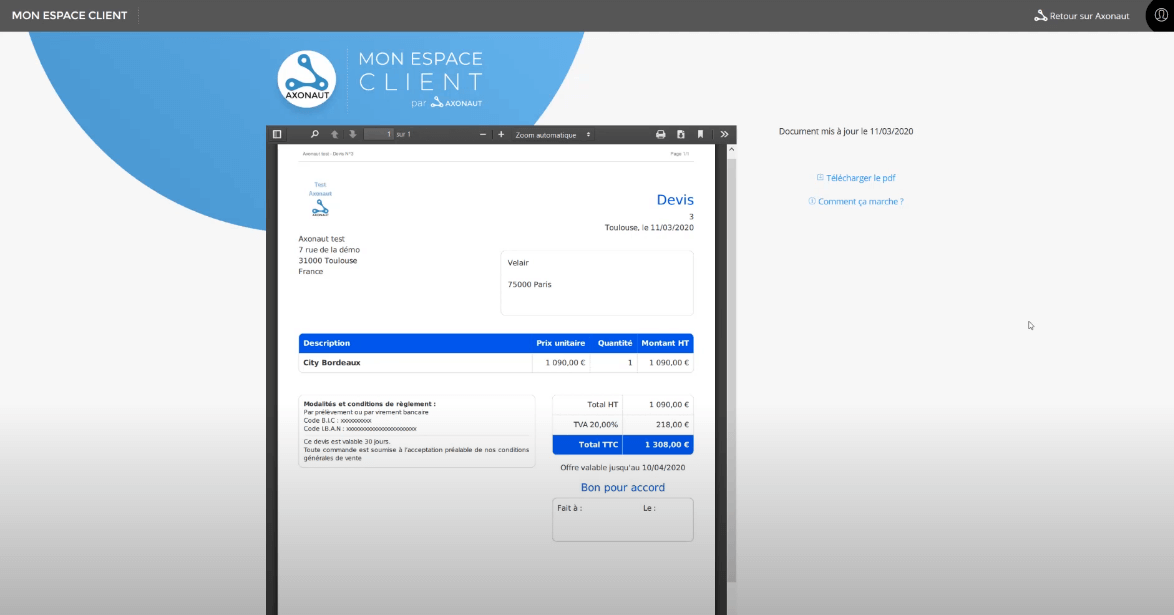
Task: Go to previous page arrow
Action: tap(335, 134)
